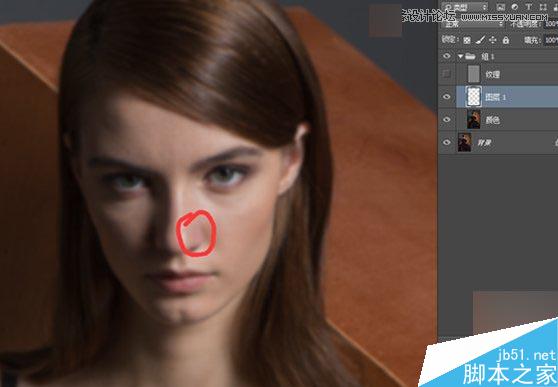Screen dimensions: 558x387
Task: Select the 纹理 layer thumbnail
Action: click(x=473, y=74)
